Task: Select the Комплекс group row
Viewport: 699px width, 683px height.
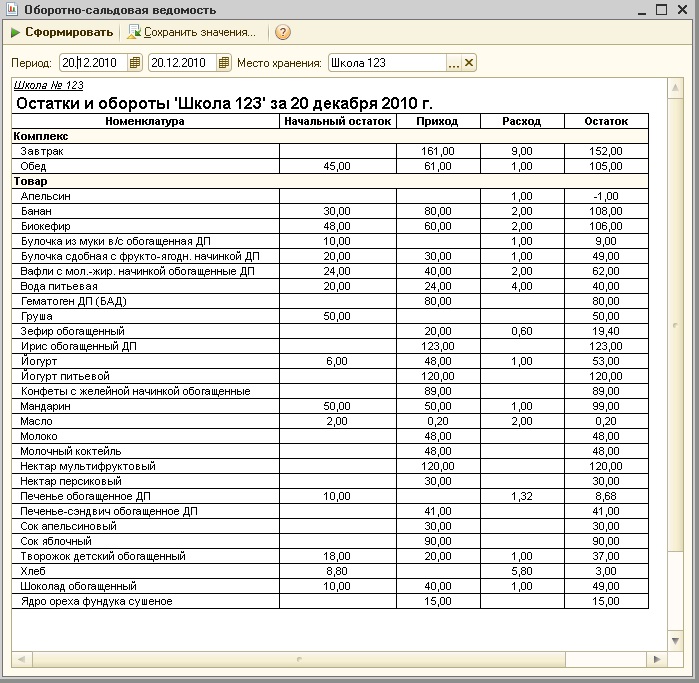Action: 40,135
